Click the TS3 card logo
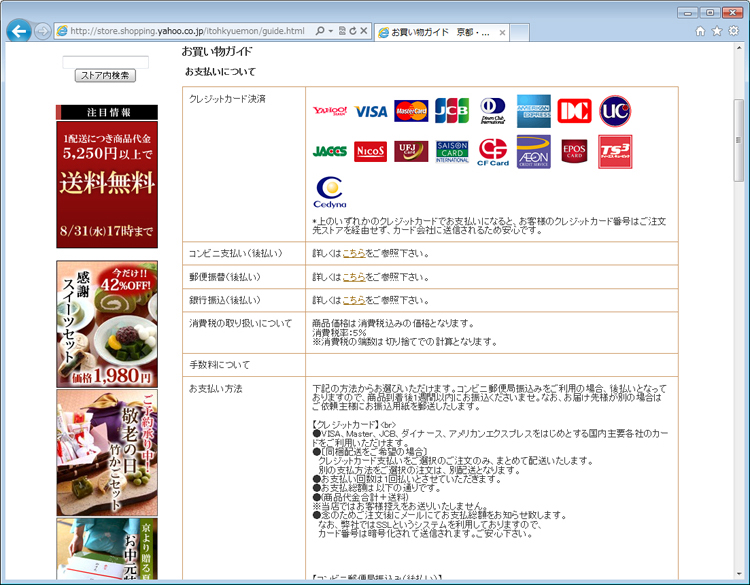Screen dimensions: 750x585 point(615,152)
